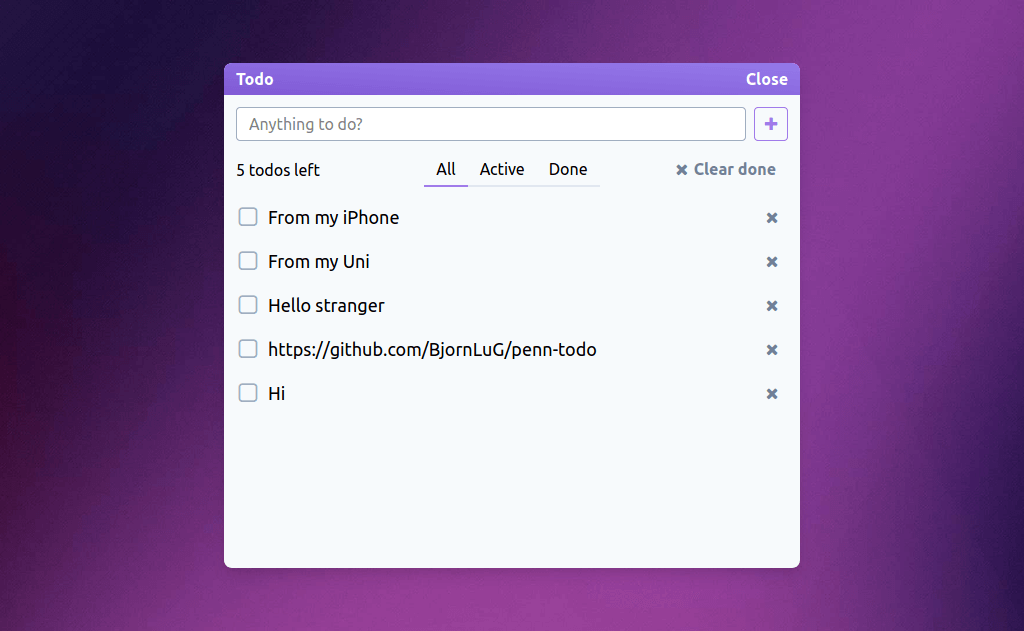Screen dimensions: 1024x631
Task: Show only Done todos tab
Action: (x=568, y=170)
